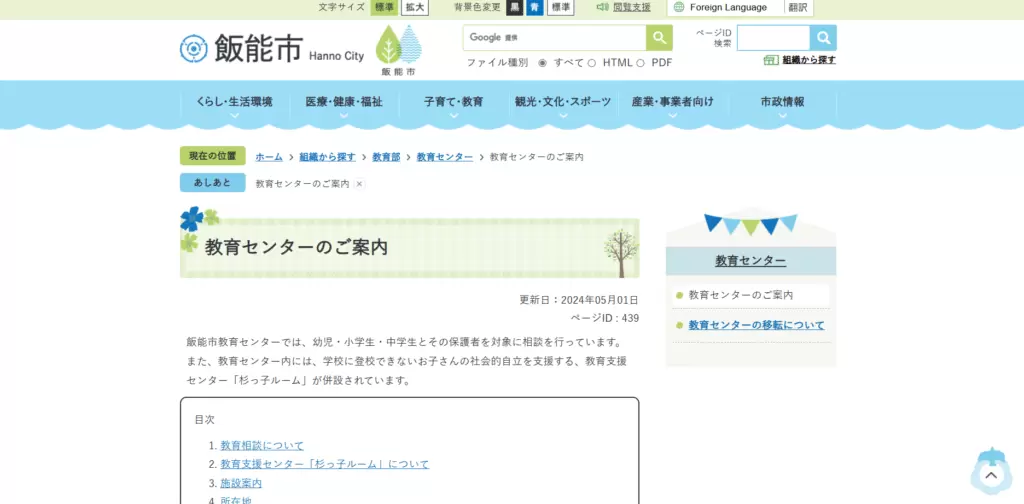Click the page ID search magnifier button
The height and width of the screenshot is (504, 1024).
coord(823,38)
